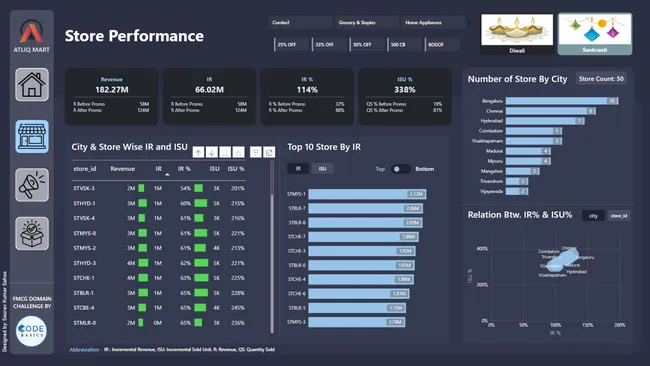Click the Code Basics logo
650x366 pixels.
tap(32, 331)
